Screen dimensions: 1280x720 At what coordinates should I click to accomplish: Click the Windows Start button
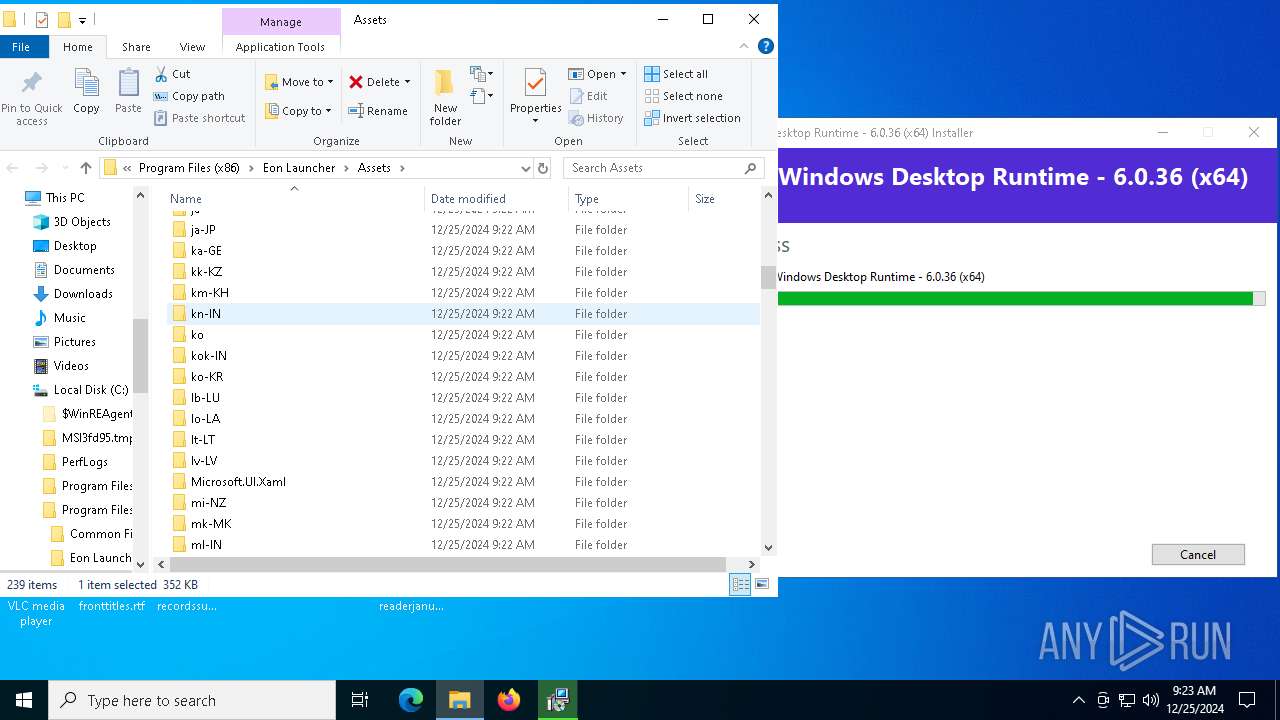[x=24, y=700]
